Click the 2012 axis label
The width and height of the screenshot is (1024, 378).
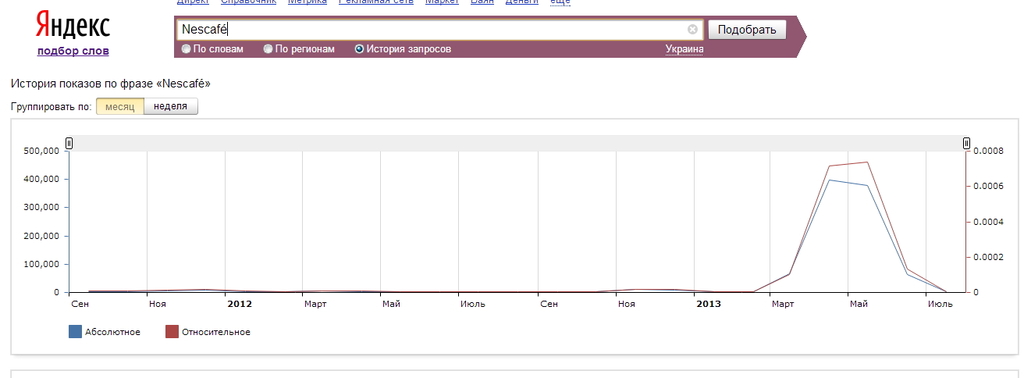(x=239, y=304)
